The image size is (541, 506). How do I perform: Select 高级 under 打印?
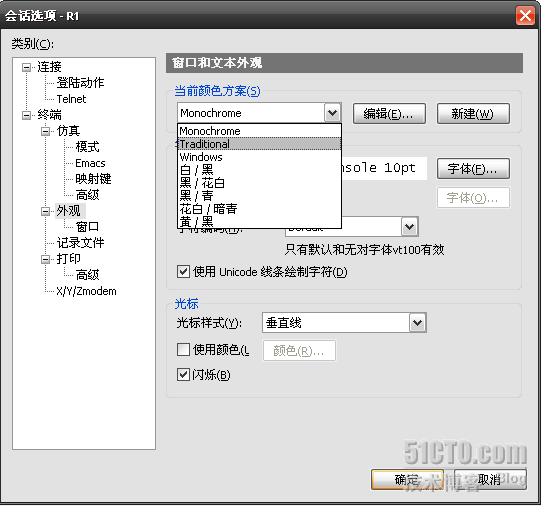click(x=87, y=275)
